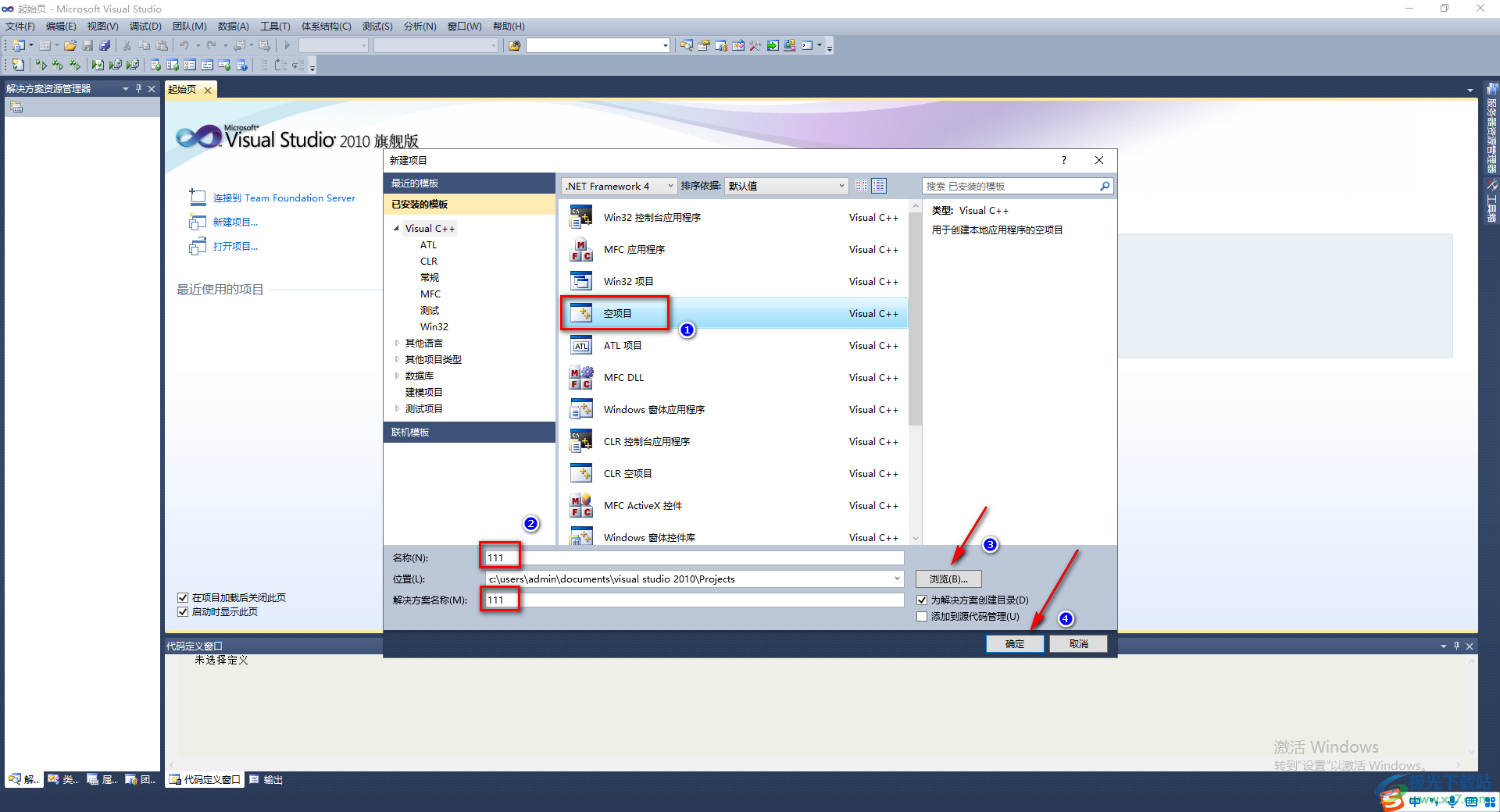Click the New Project toolbar icon
The image size is (1500, 812).
18,45
